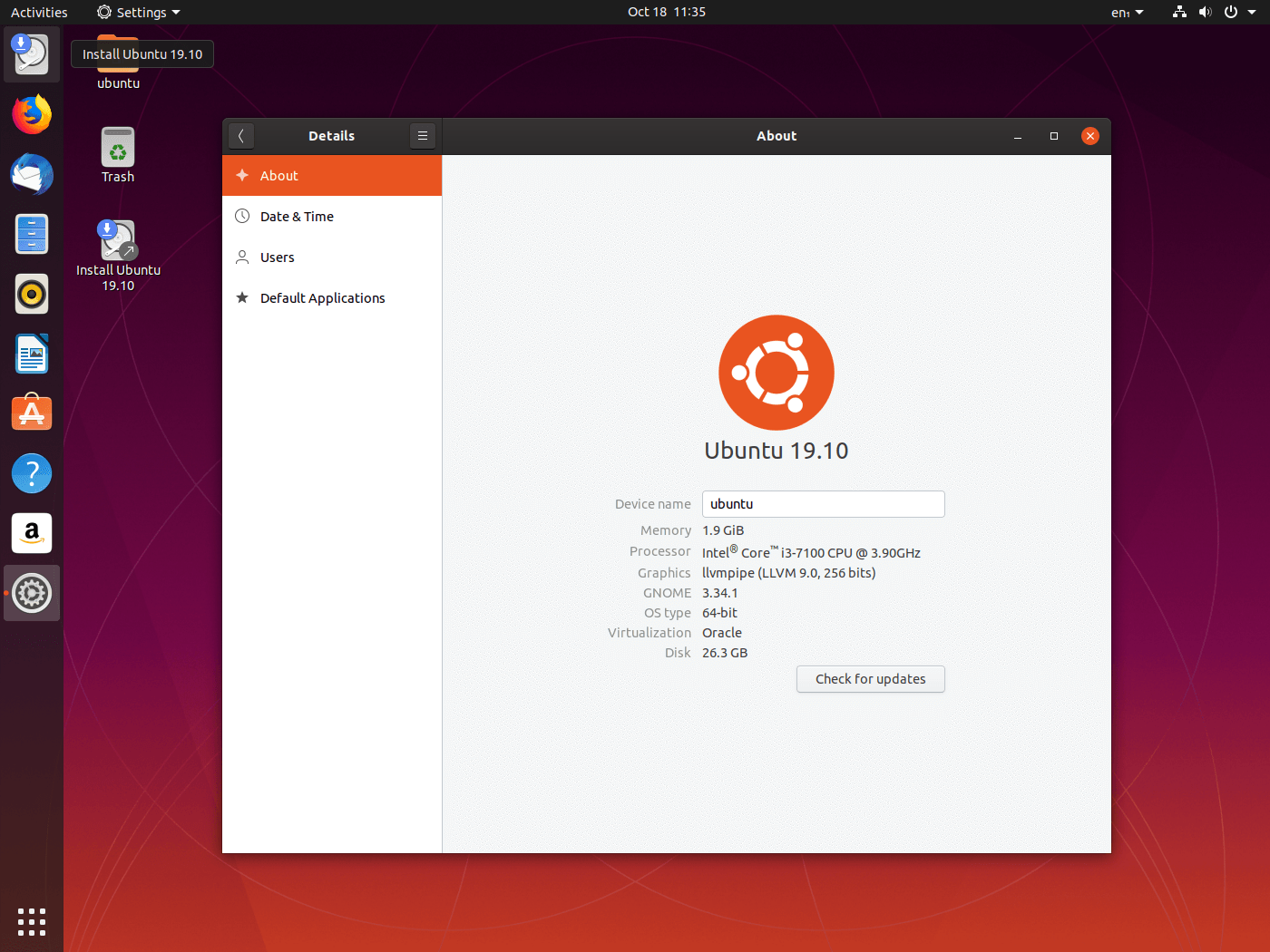
Task: Launch Rhythmbox music player from dock
Action: click(32, 294)
